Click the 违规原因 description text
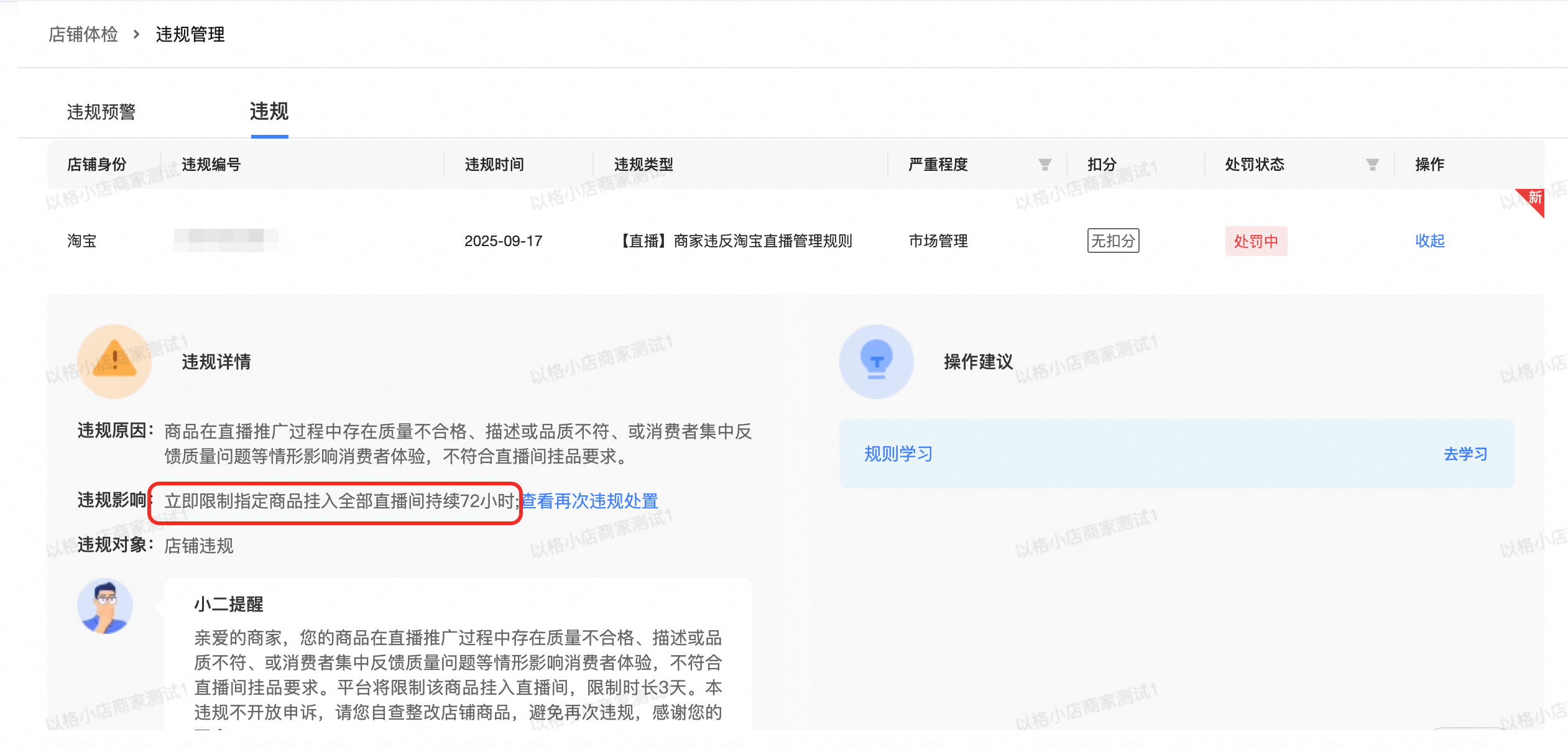The height and width of the screenshot is (747, 1568). click(x=458, y=444)
